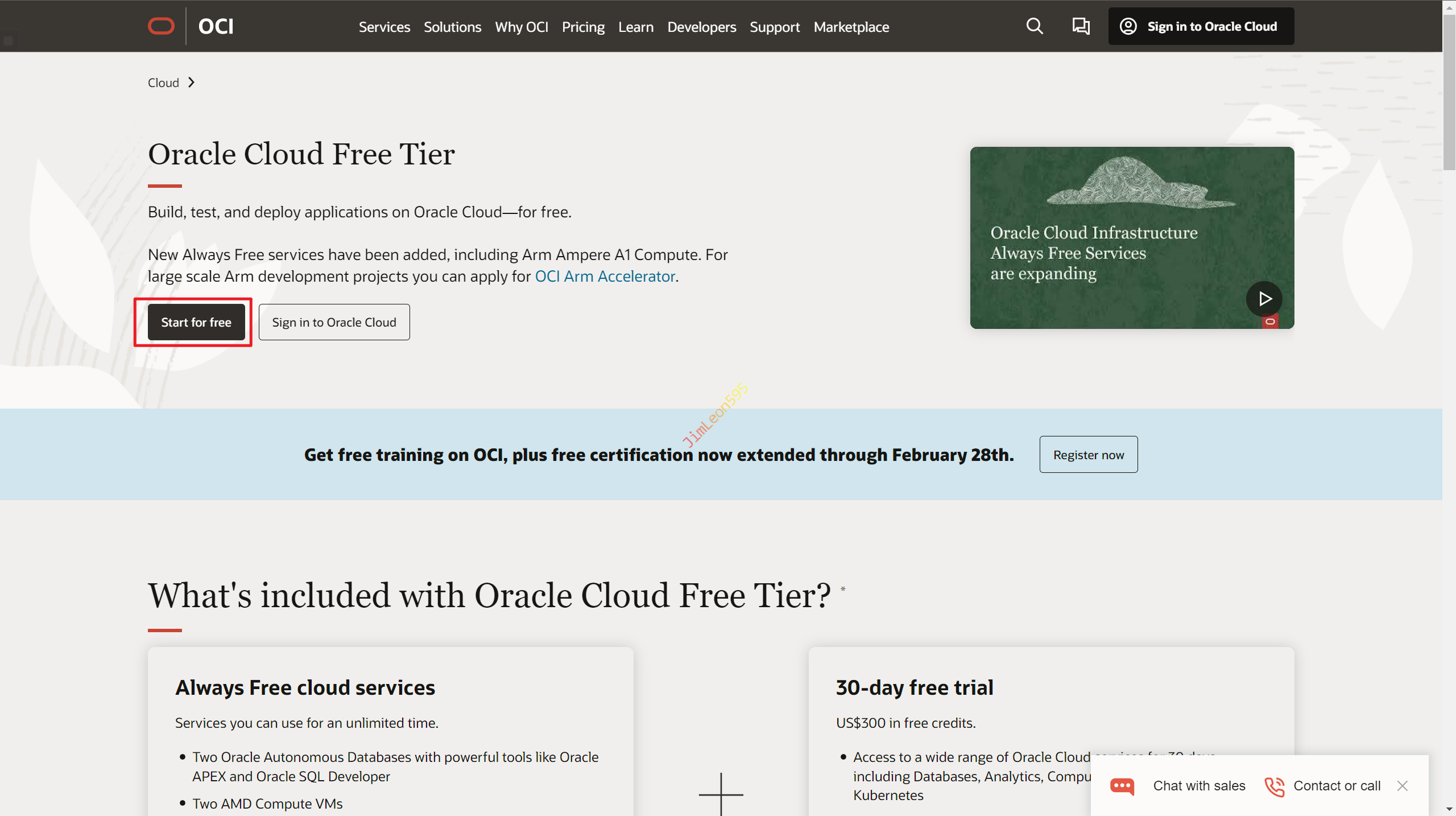Click the breadcrumb chevron after Cloud
This screenshot has height=816, width=1456.
pyautogui.click(x=192, y=83)
